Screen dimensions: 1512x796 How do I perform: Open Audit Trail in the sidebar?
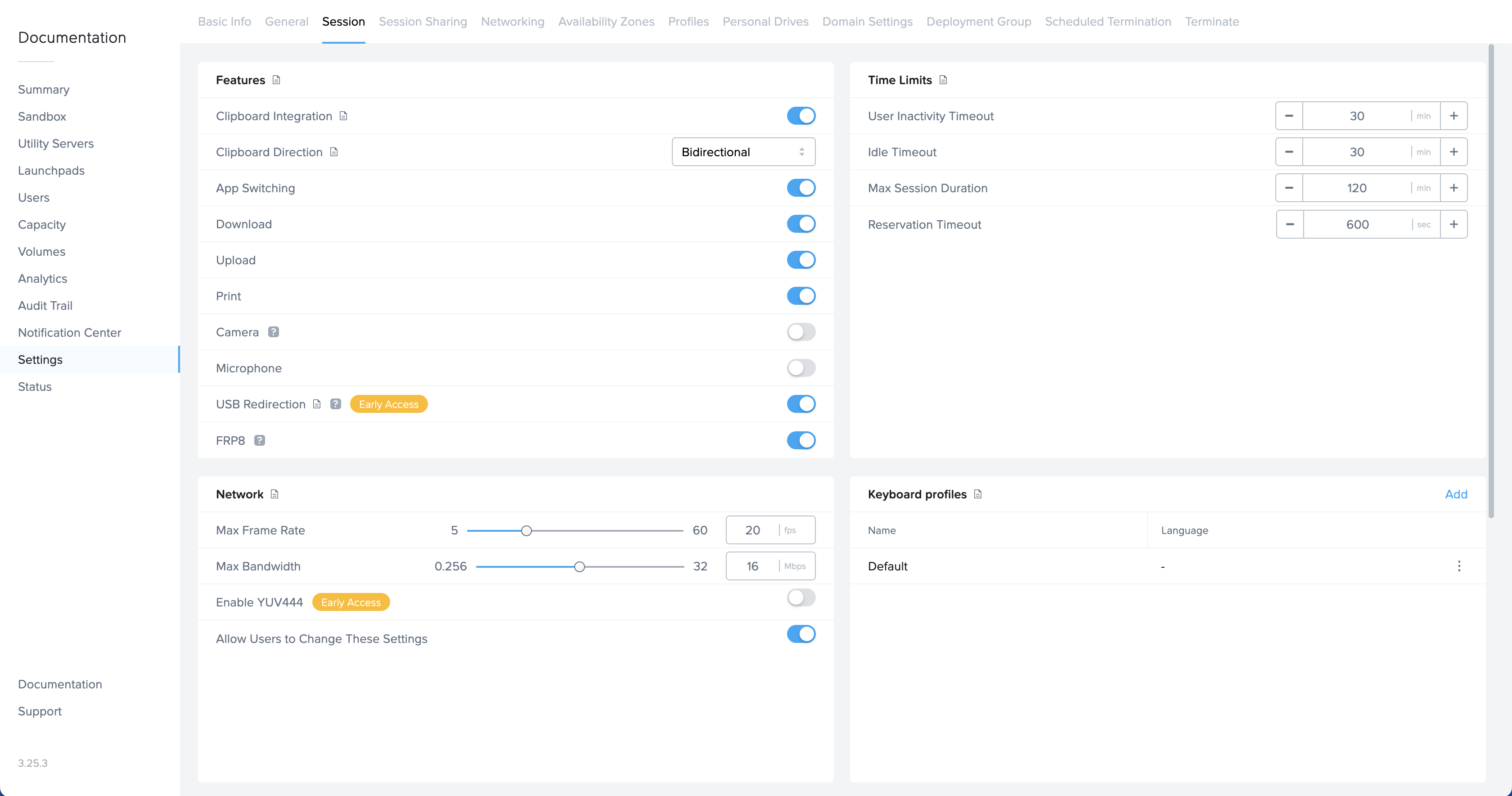pyautogui.click(x=45, y=305)
